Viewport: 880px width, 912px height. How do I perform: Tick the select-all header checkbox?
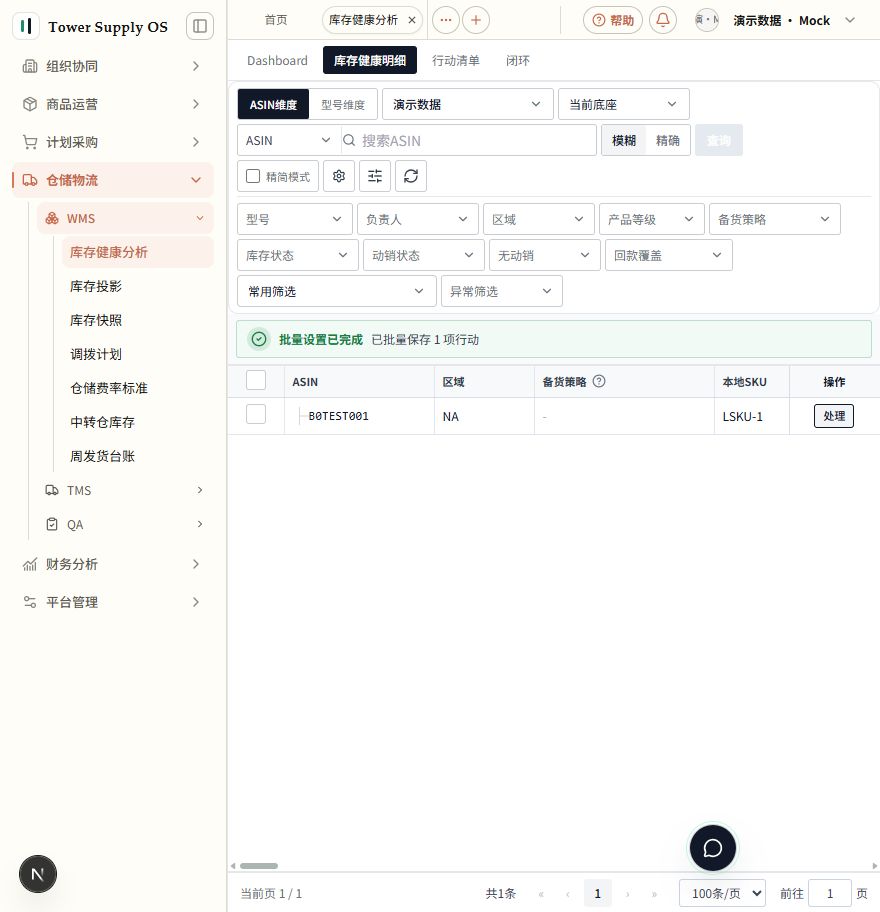point(256,380)
